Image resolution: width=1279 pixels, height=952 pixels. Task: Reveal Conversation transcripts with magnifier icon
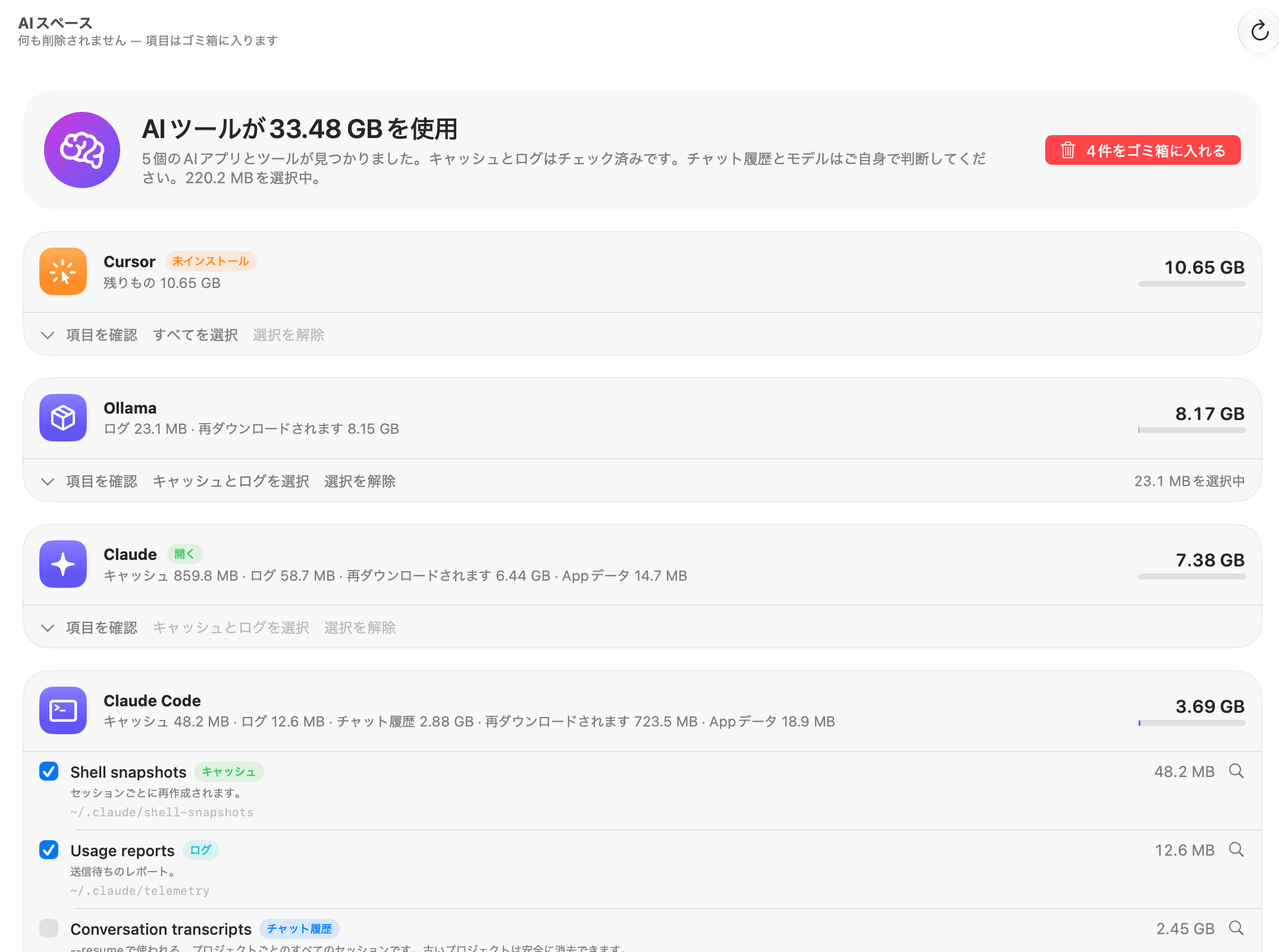(1236, 928)
